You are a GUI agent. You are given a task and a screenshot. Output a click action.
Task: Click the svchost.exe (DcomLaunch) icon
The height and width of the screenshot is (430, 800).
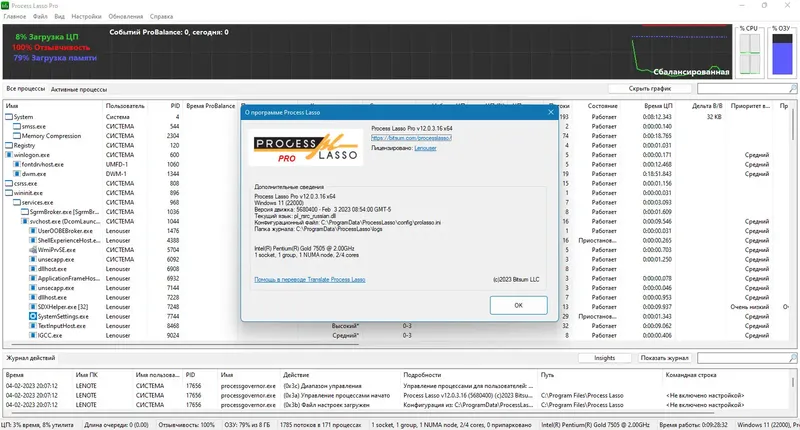point(24,221)
